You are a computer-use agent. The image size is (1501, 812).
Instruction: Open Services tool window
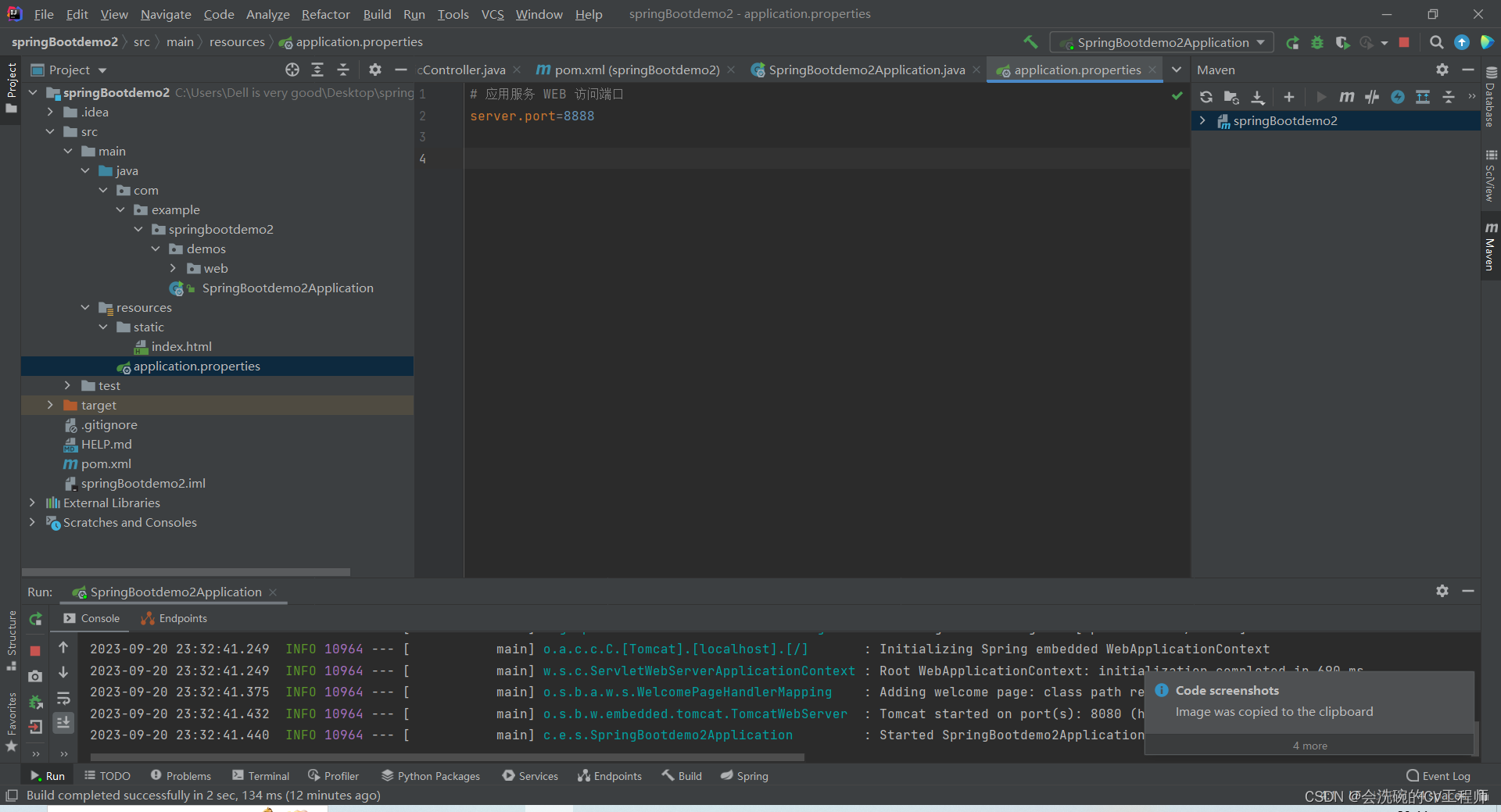click(x=530, y=776)
